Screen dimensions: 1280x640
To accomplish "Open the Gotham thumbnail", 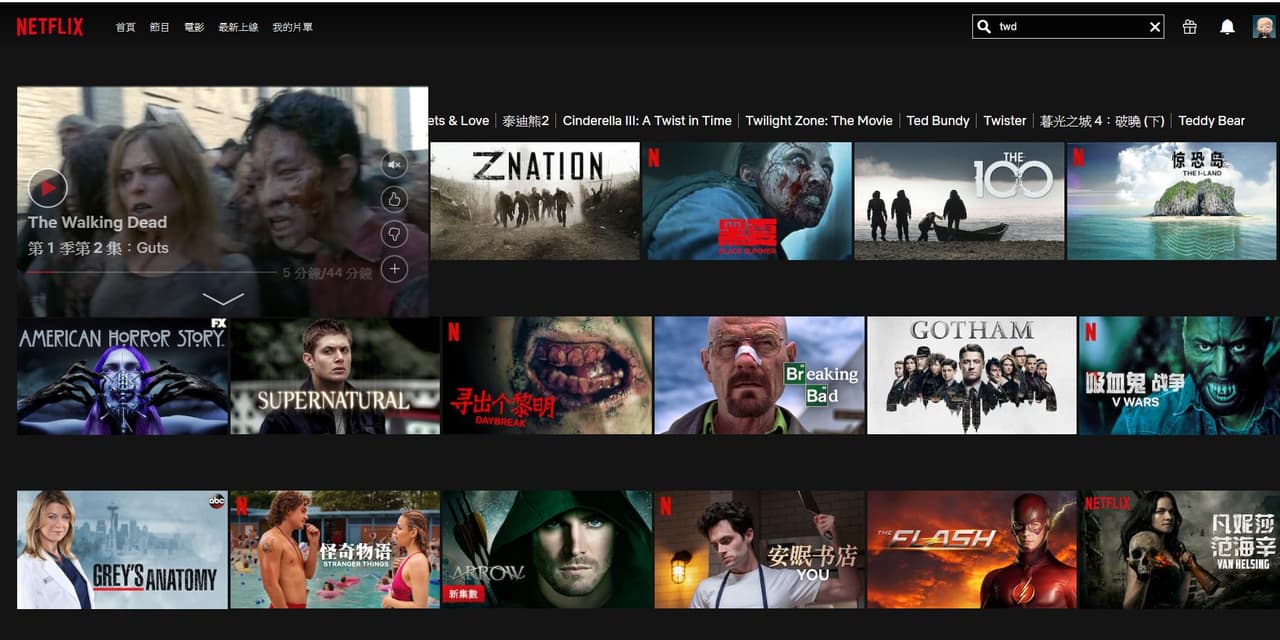I will point(972,375).
